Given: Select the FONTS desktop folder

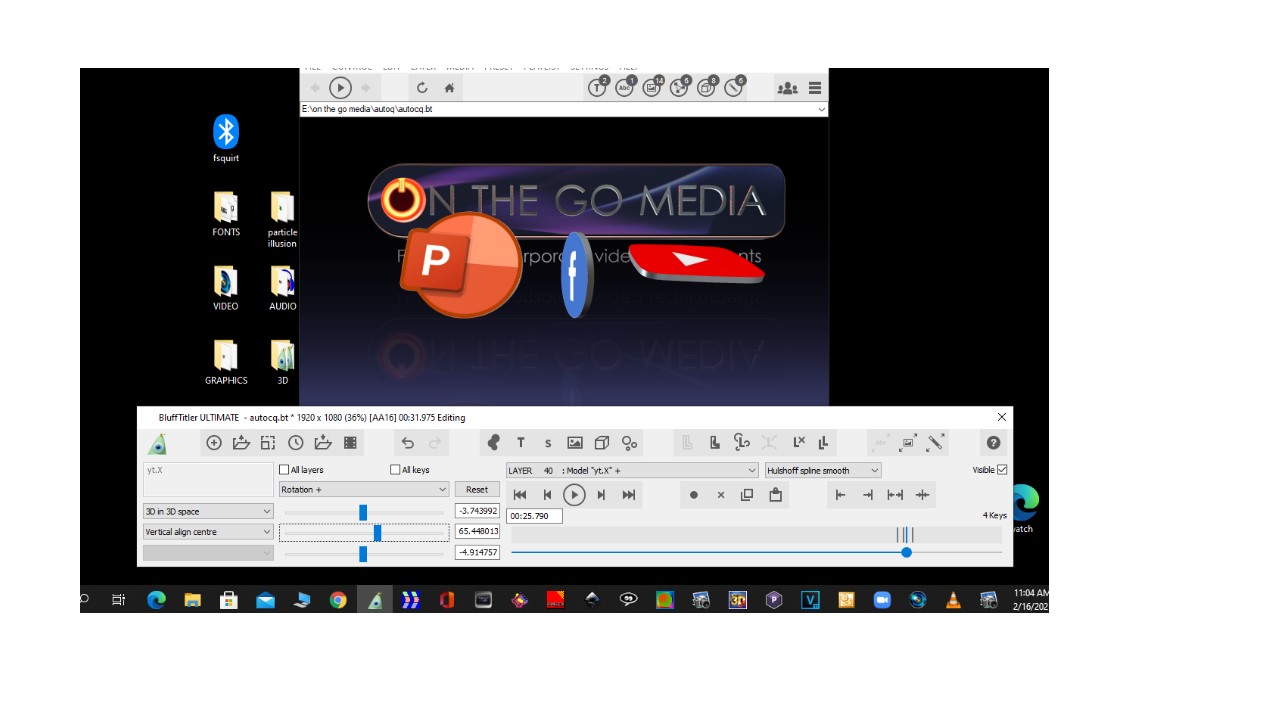Looking at the screenshot, I should [x=226, y=214].
